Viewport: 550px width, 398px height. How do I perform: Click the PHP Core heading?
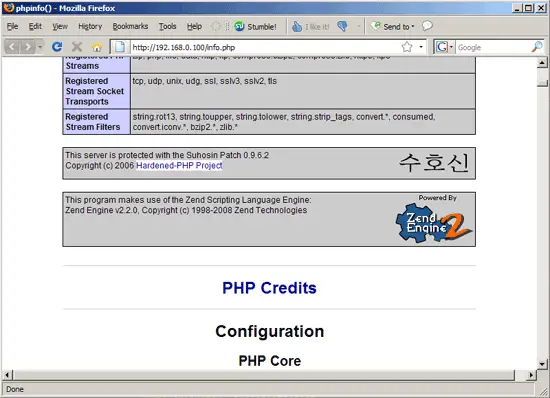pyautogui.click(x=269, y=361)
